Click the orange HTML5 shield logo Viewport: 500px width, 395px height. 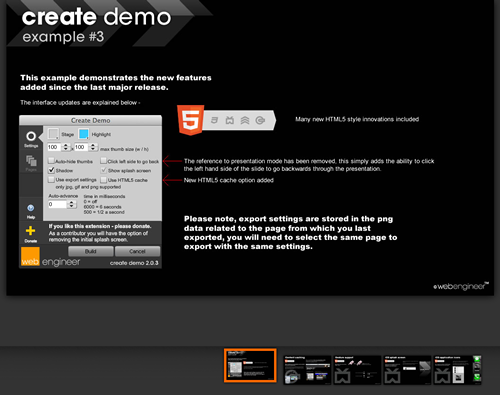190,120
